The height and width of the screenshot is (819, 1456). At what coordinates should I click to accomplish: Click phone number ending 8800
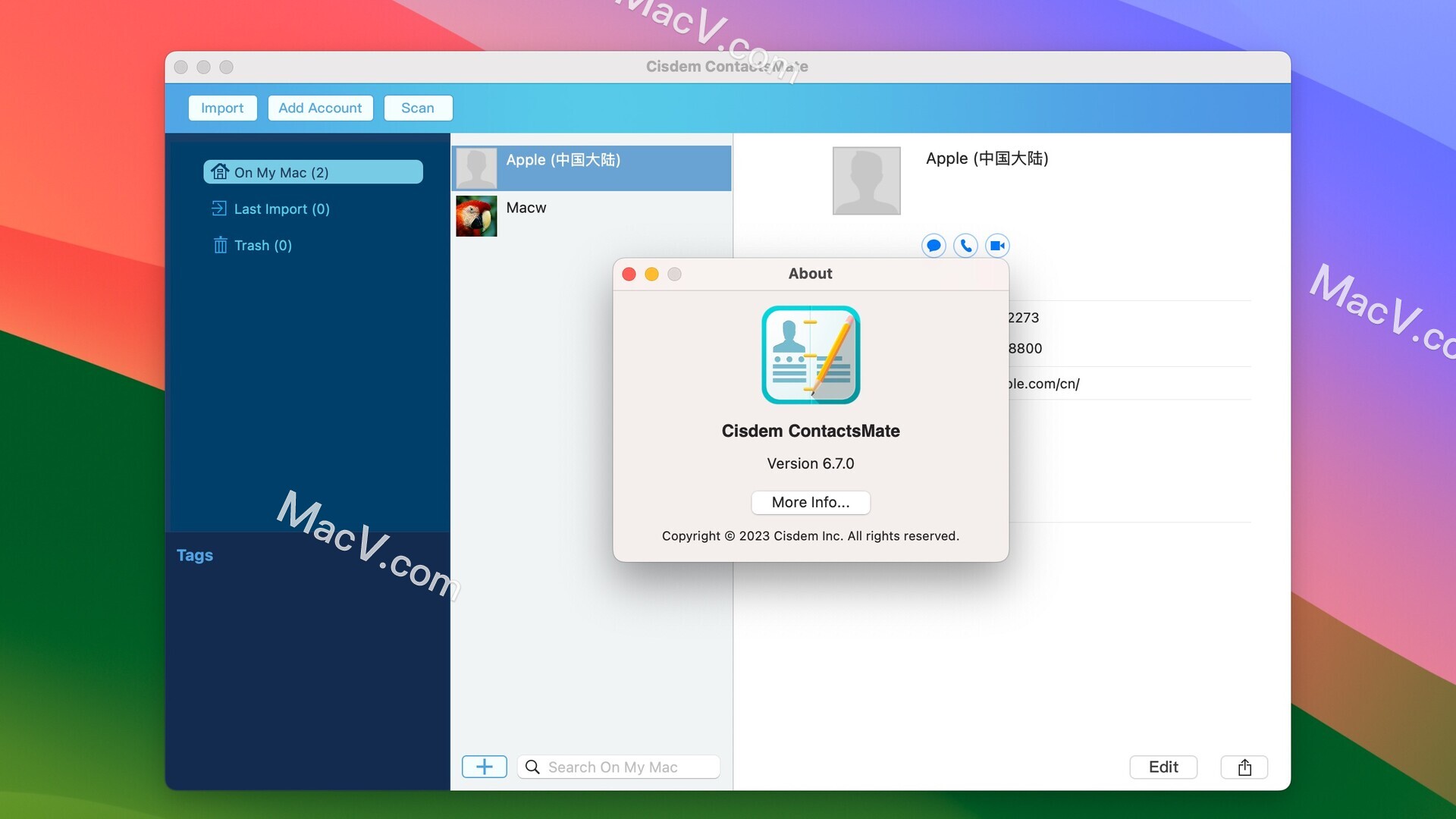click(1025, 348)
